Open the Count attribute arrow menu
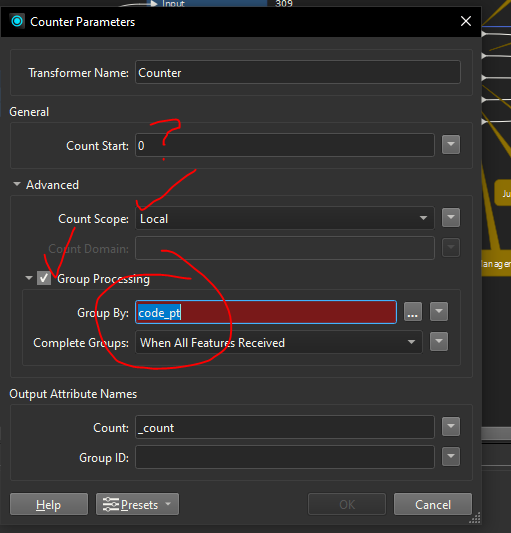This screenshot has height=533, width=511. (x=451, y=427)
